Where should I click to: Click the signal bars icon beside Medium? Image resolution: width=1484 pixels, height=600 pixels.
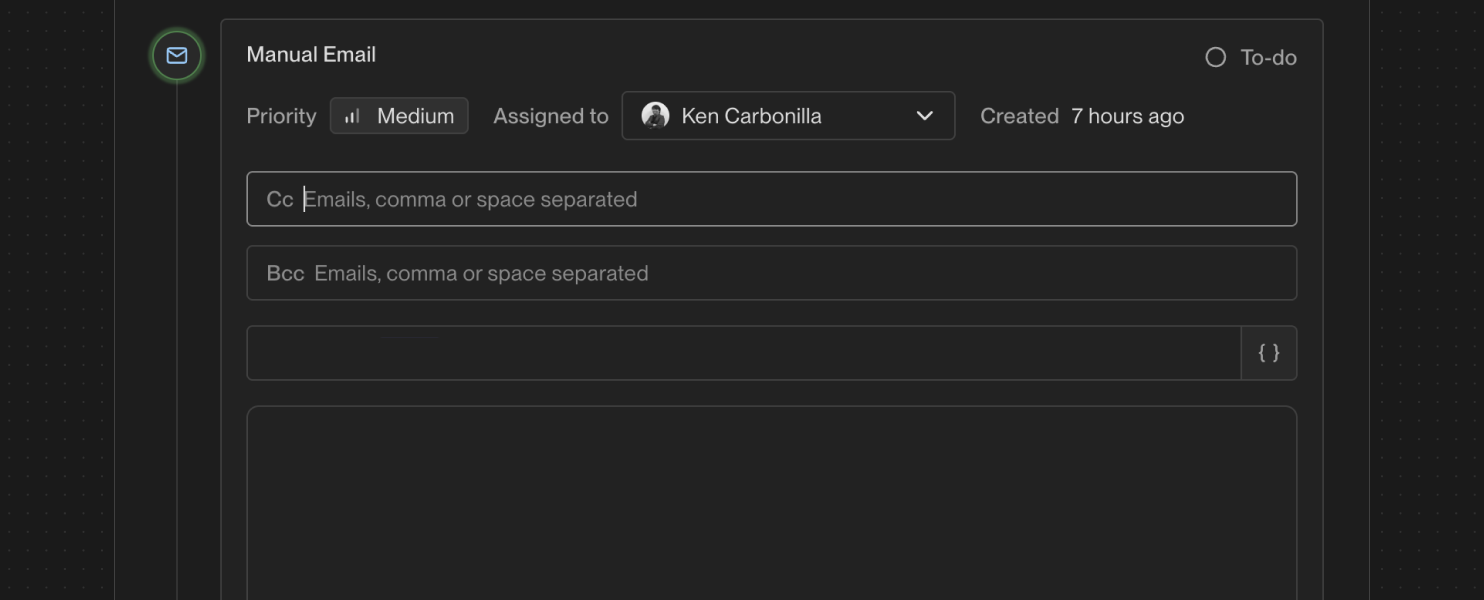[x=352, y=116]
